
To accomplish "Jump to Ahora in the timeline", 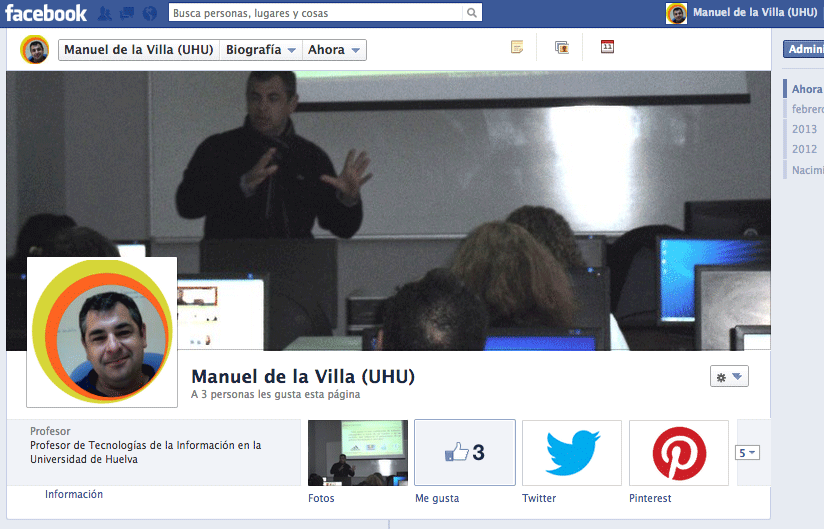I will pyautogui.click(x=807, y=89).
